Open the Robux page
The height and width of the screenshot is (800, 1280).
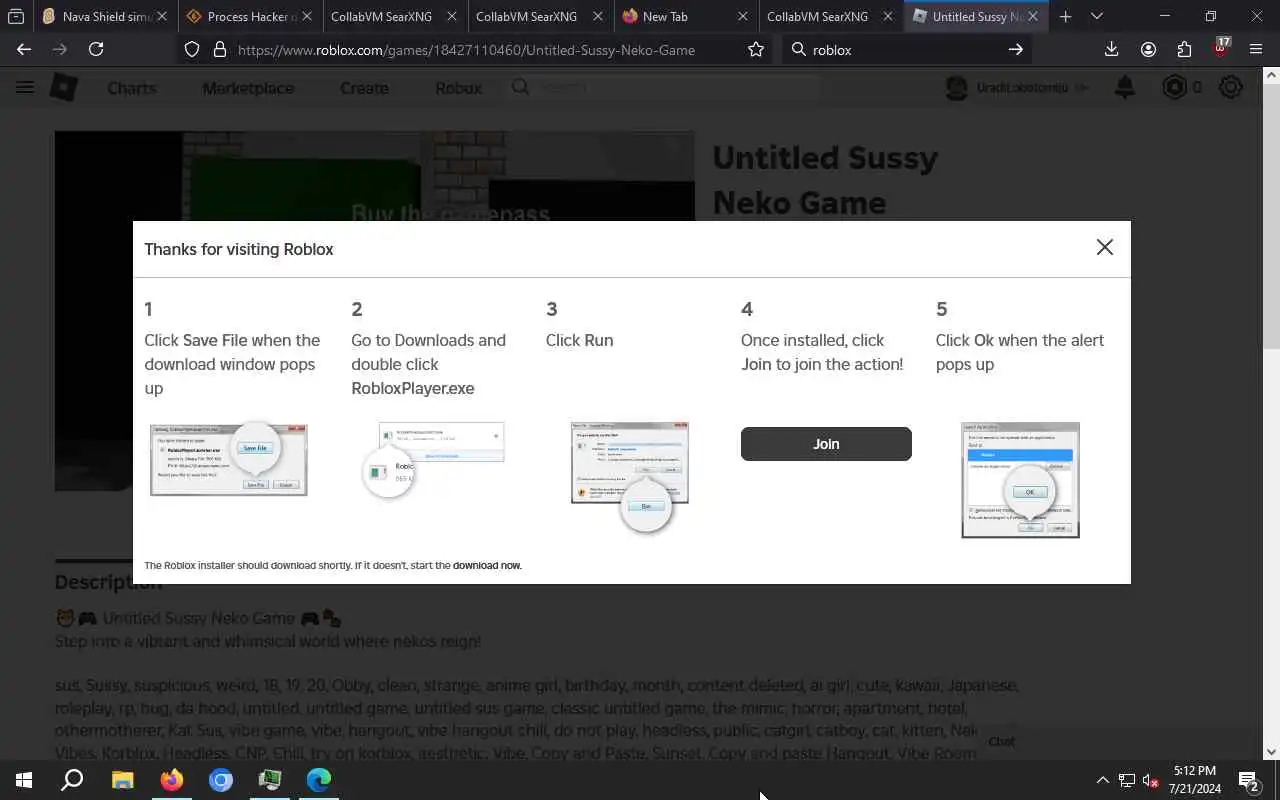(458, 88)
